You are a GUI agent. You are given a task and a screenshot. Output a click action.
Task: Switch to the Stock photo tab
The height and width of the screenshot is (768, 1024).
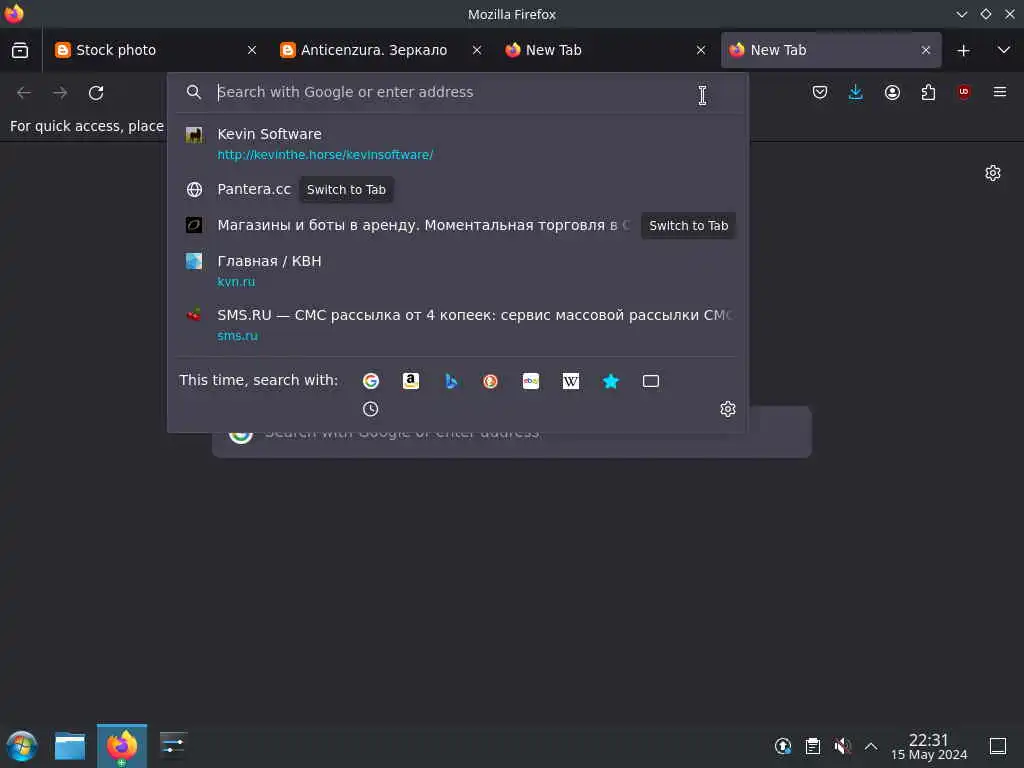click(155, 50)
